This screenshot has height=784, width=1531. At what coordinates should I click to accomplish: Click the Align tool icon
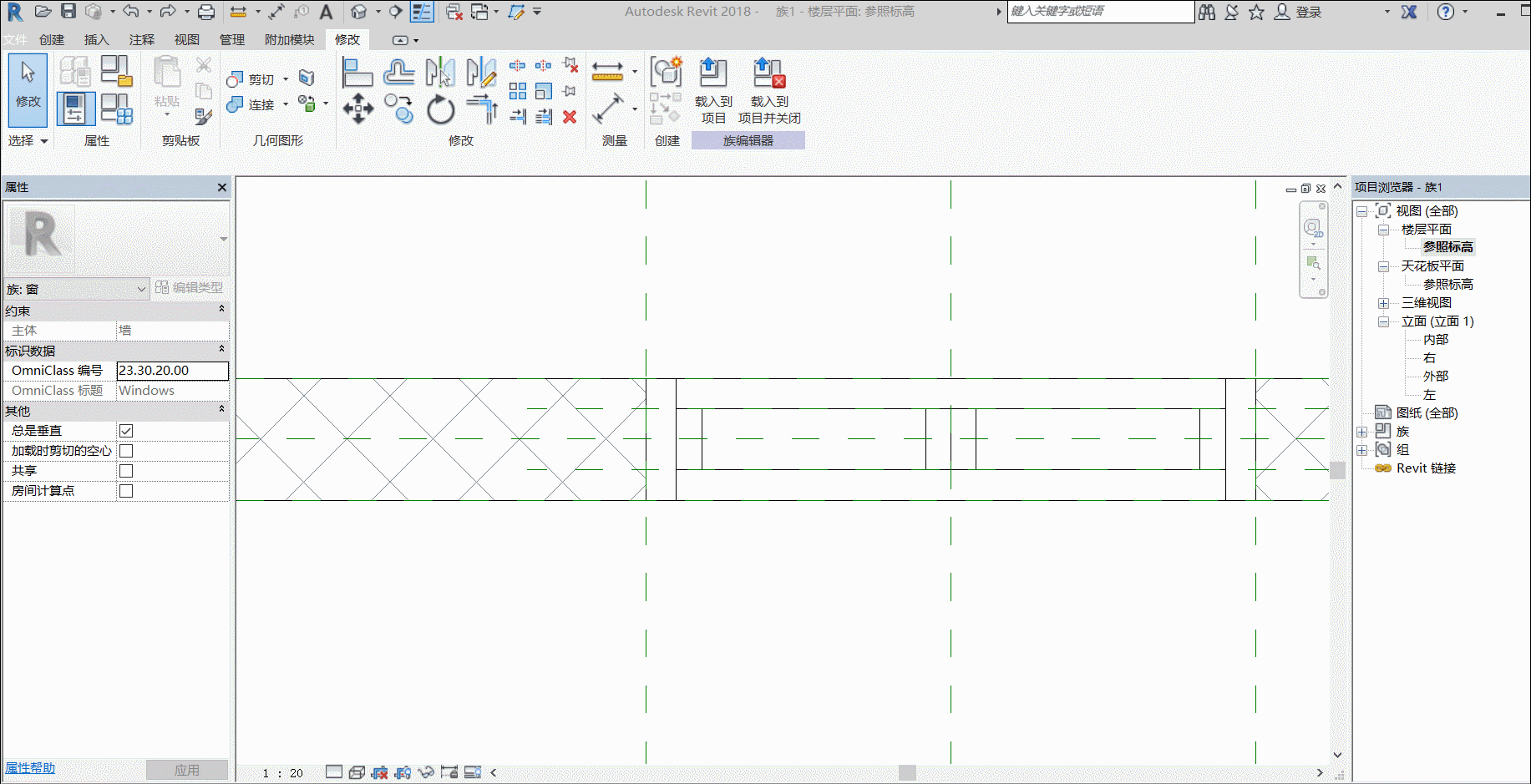pos(357,73)
